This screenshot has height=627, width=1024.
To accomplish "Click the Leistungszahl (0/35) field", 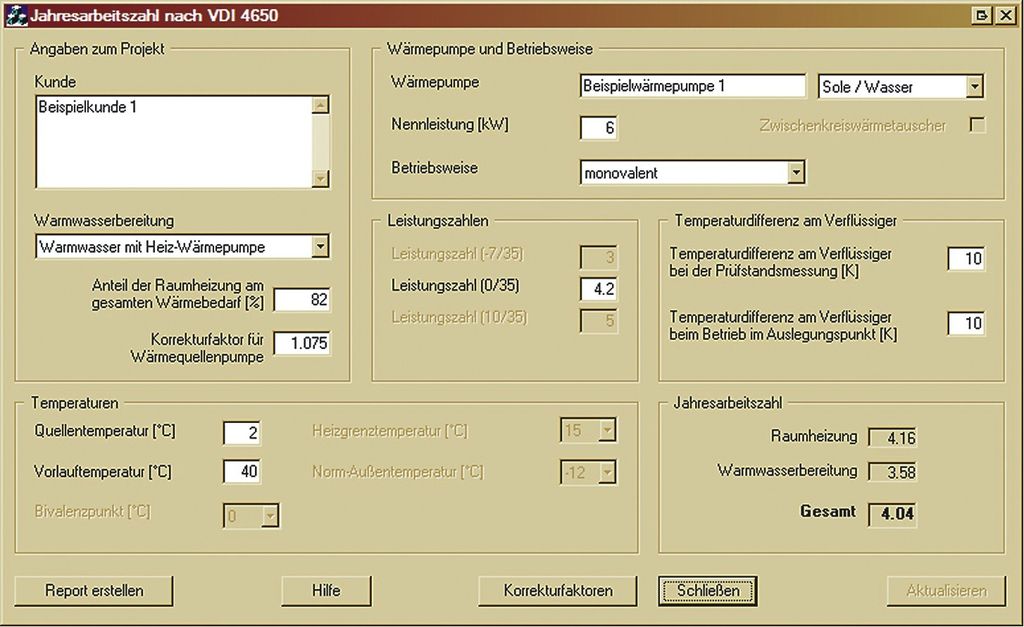I will [x=598, y=289].
